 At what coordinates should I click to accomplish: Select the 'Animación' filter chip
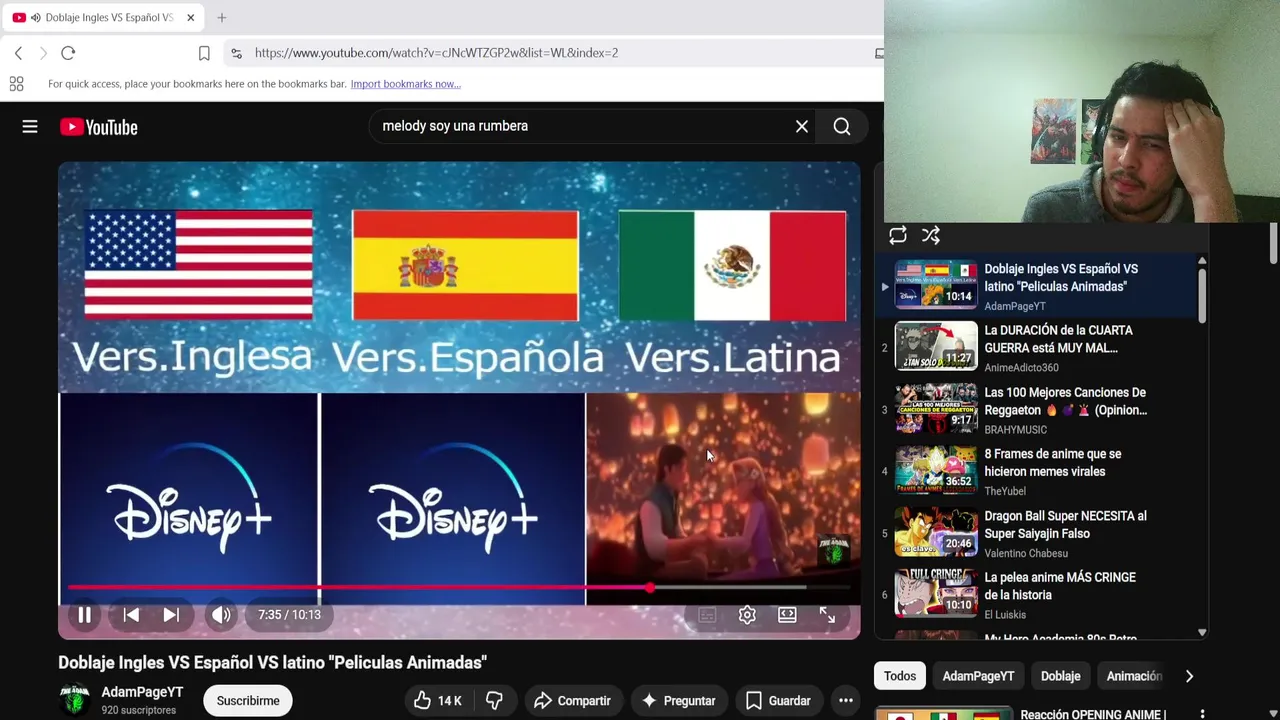tap(1133, 676)
